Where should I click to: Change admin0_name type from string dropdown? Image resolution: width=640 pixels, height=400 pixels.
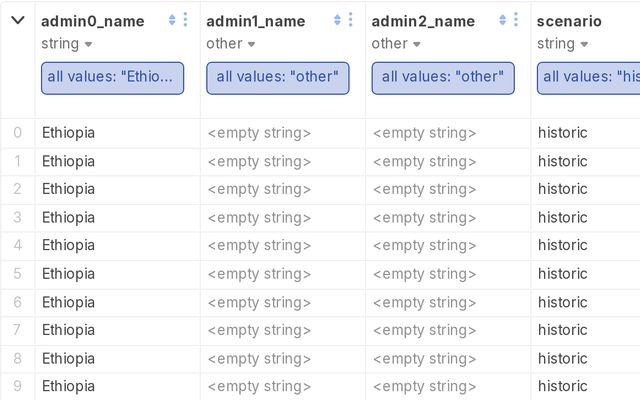tap(66, 44)
